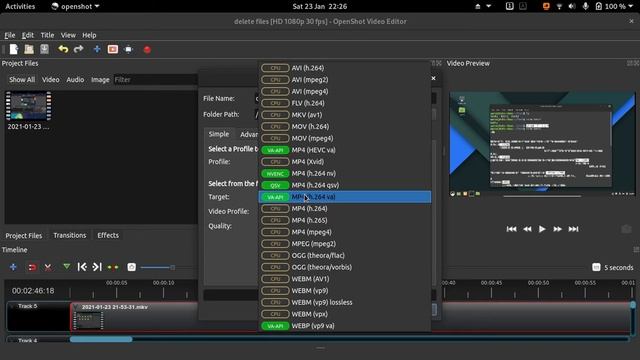
Task: Click the Rewind playback button
Action: coord(527,229)
